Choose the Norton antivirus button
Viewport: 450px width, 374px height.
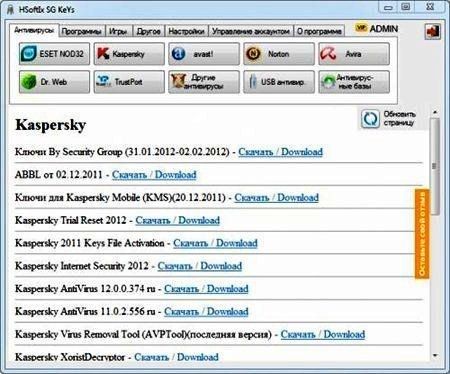pos(279,54)
